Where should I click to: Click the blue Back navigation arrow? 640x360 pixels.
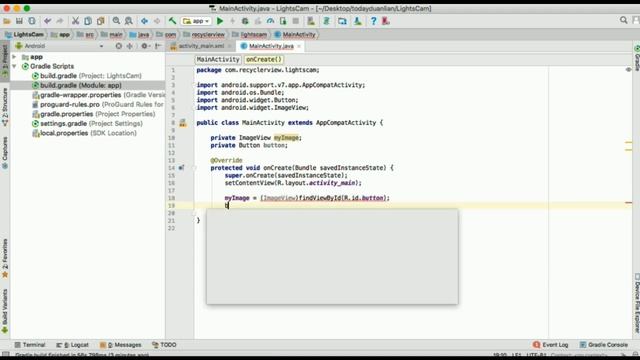pyautogui.click(x=144, y=21)
